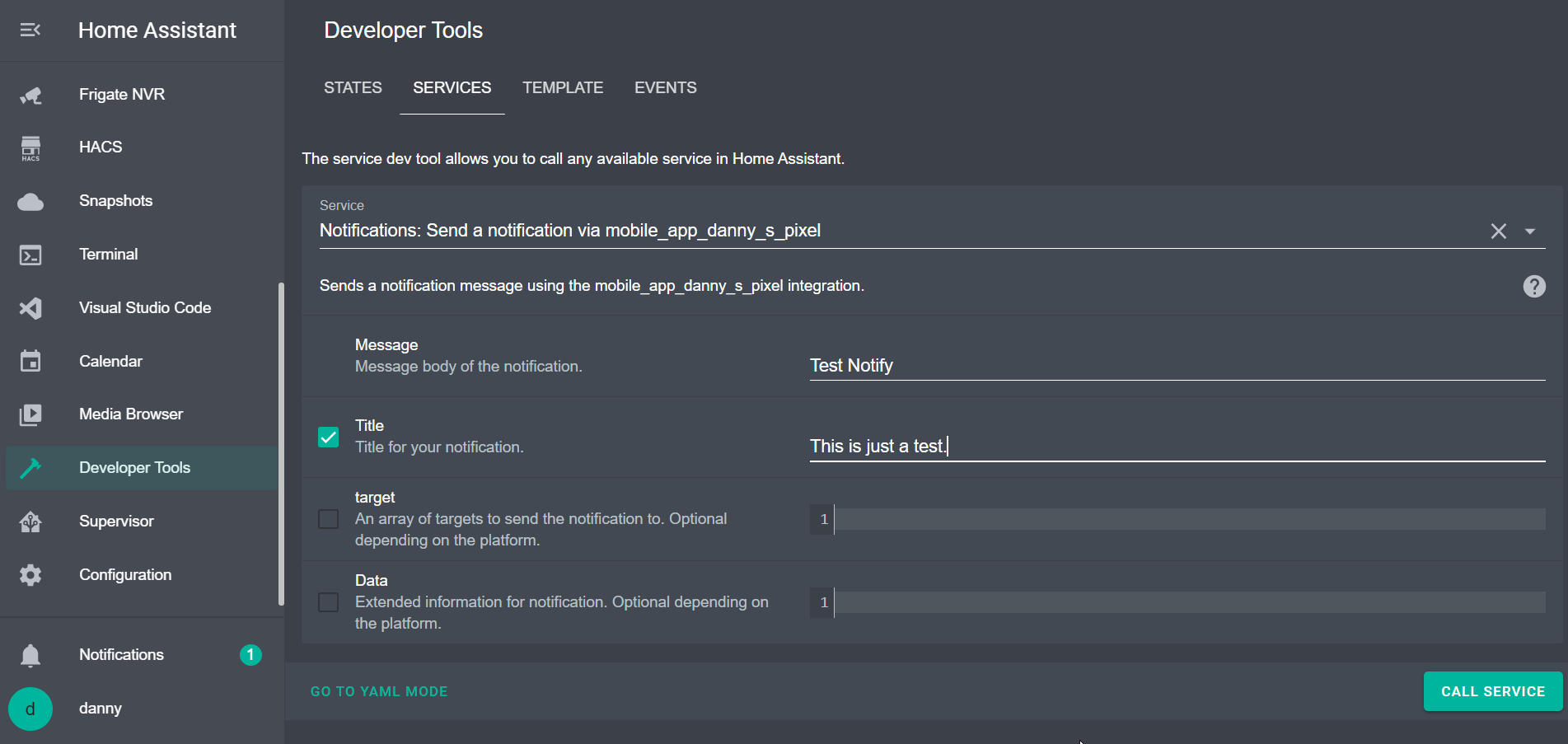
Task: Select the Developer Tools hammer icon
Action: click(30, 468)
